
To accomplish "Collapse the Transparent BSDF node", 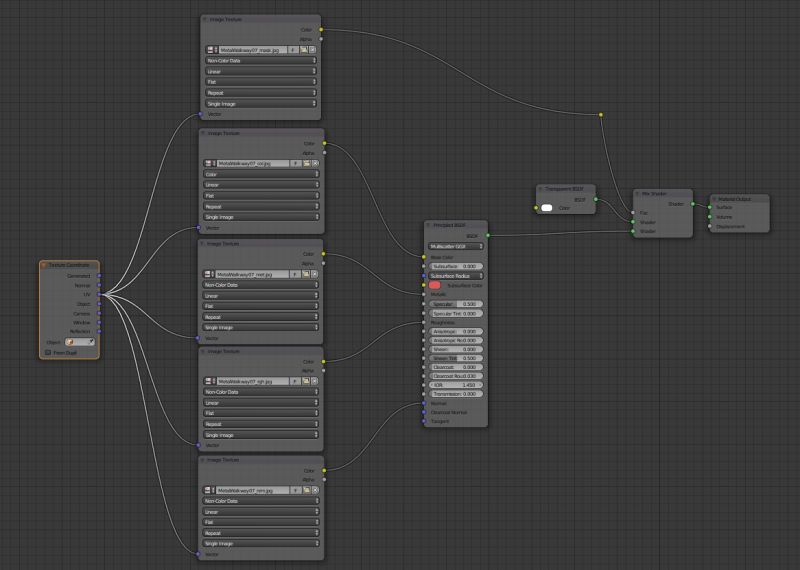I will (540, 189).
